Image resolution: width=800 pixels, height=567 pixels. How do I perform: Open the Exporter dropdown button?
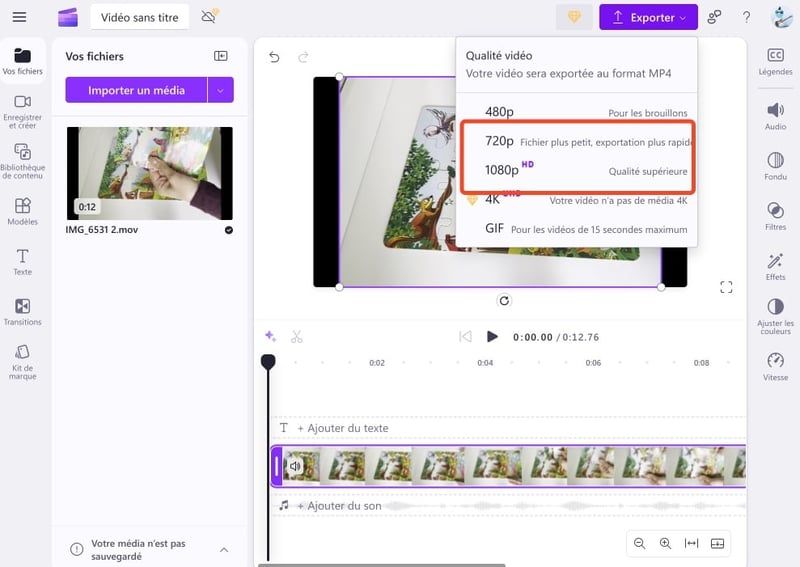coord(648,17)
